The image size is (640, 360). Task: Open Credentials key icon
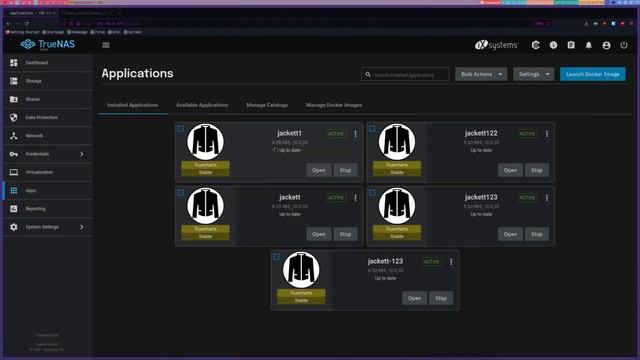(x=14, y=154)
